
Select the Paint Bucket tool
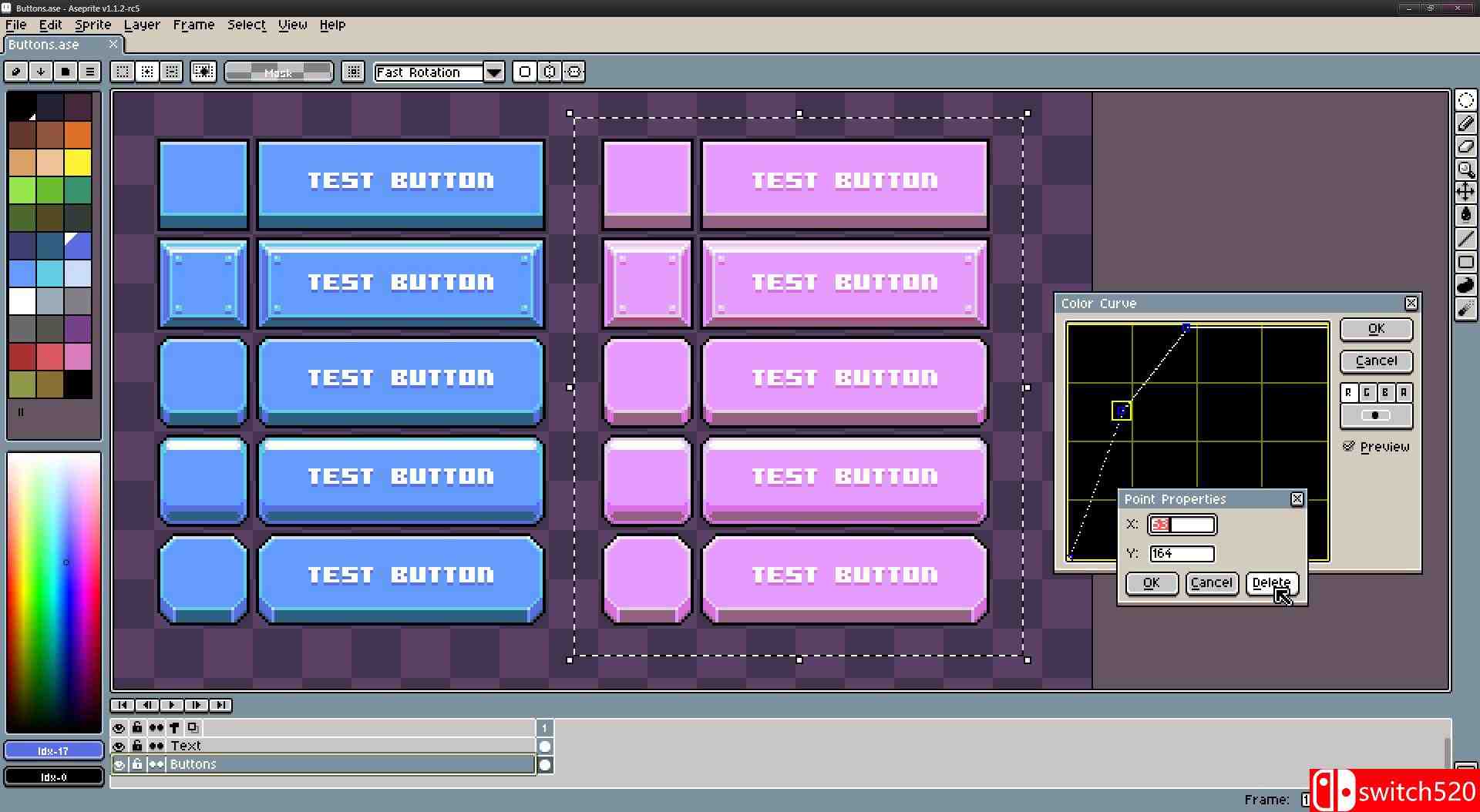click(1465, 215)
